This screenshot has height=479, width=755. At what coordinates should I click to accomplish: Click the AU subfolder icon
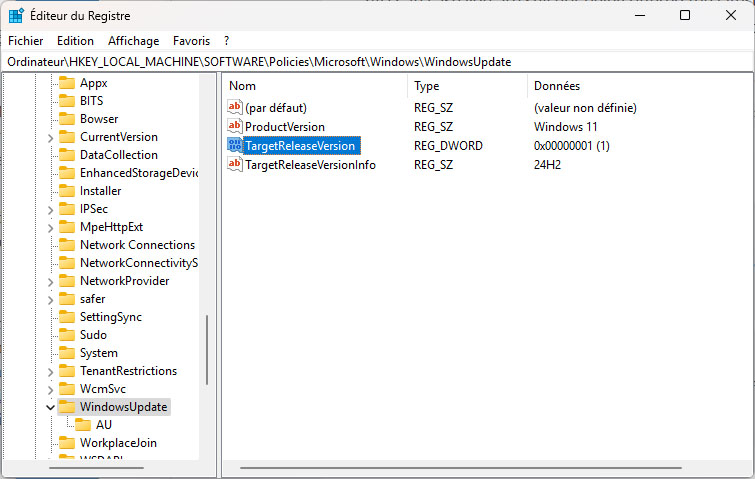tap(83, 425)
